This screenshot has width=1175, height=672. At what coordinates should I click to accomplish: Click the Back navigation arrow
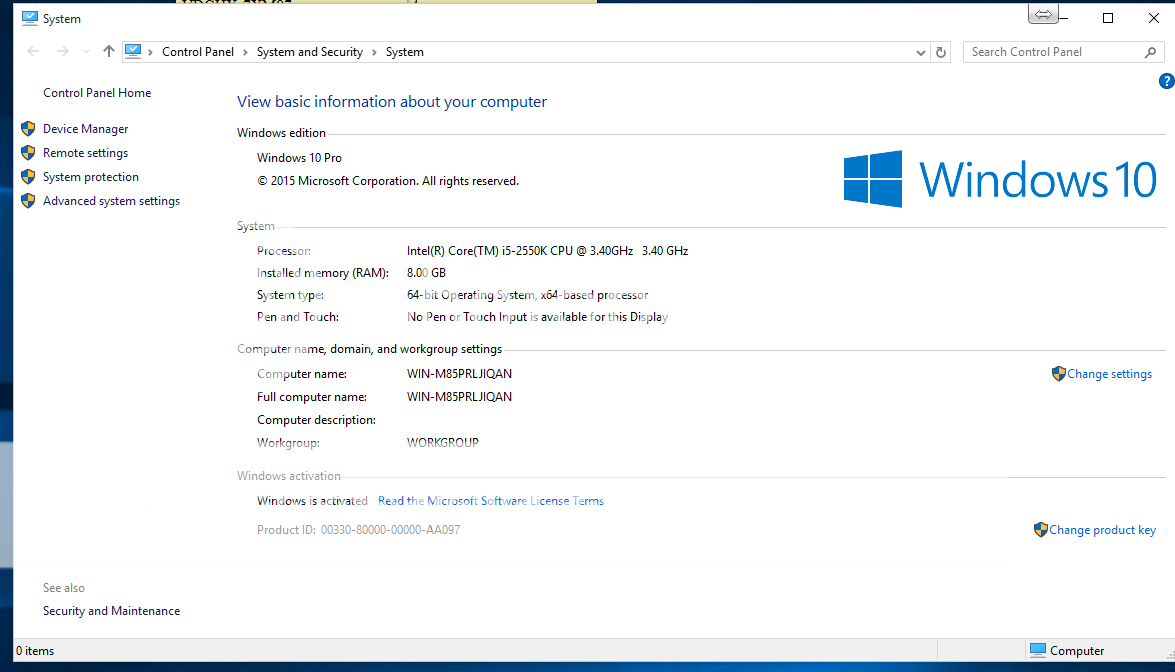click(x=33, y=52)
